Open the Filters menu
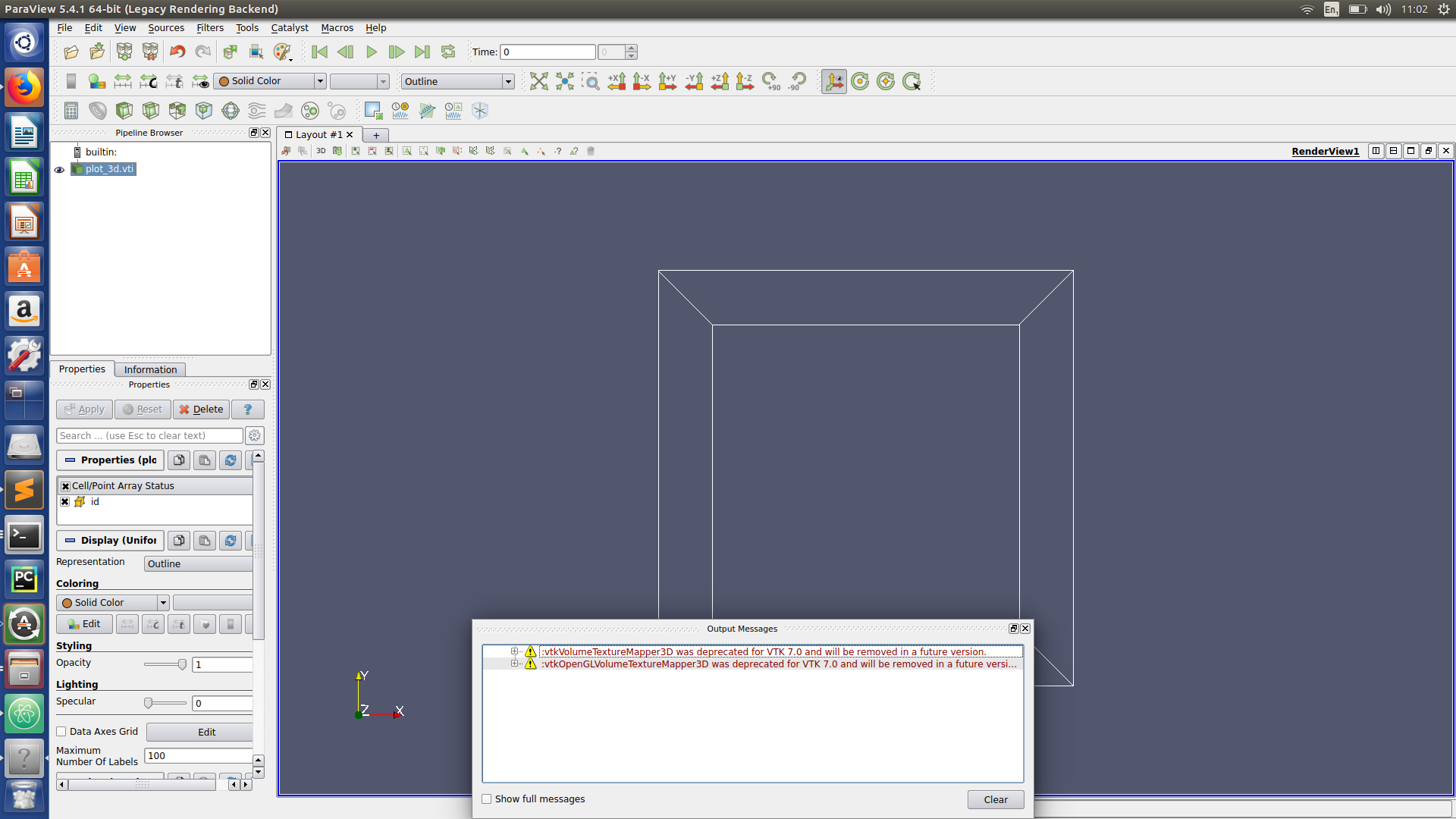The image size is (1456, 819). (x=209, y=28)
